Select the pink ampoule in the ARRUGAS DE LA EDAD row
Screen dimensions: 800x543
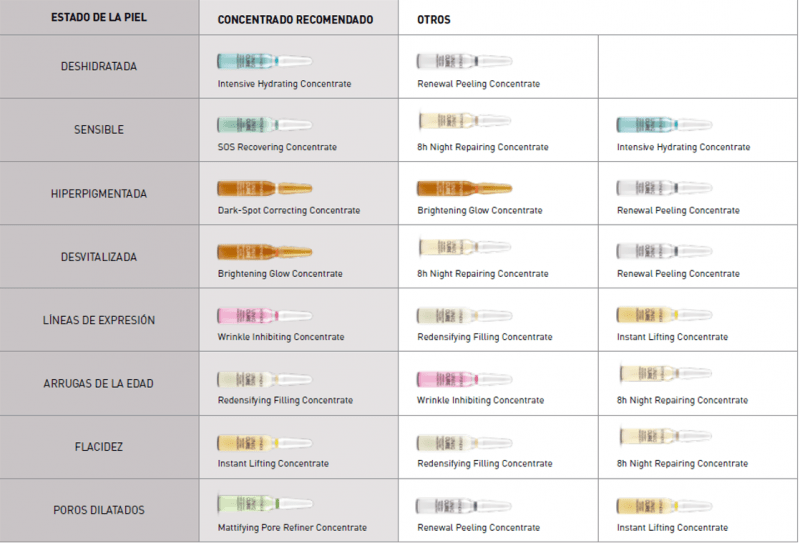click(x=464, y=379)
